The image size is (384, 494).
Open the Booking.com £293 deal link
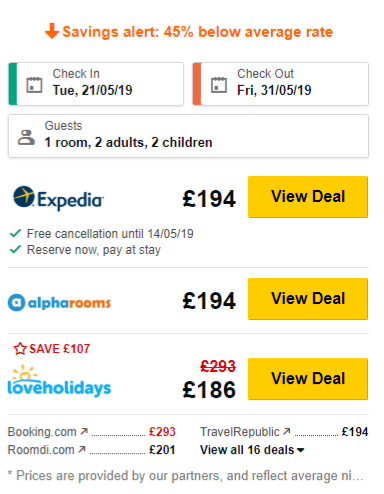91,432
